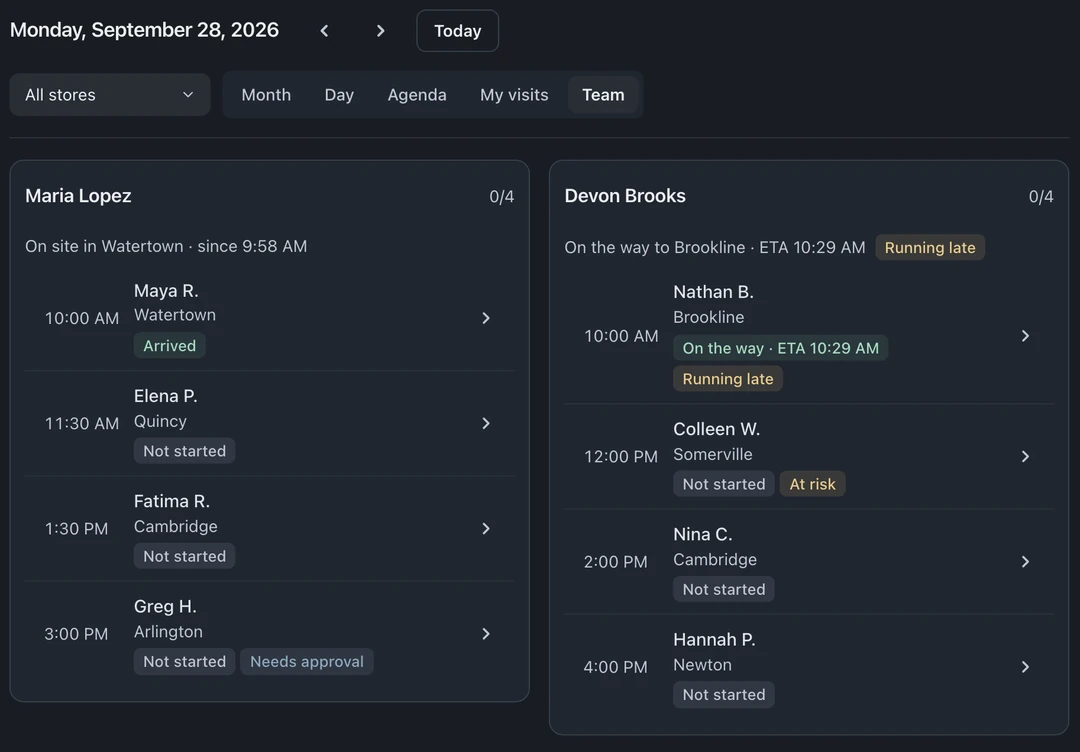Click the 2:00 PM time for Nina C.
The width and height of the screenshot is (1080, 752).
tap(615, 562)
